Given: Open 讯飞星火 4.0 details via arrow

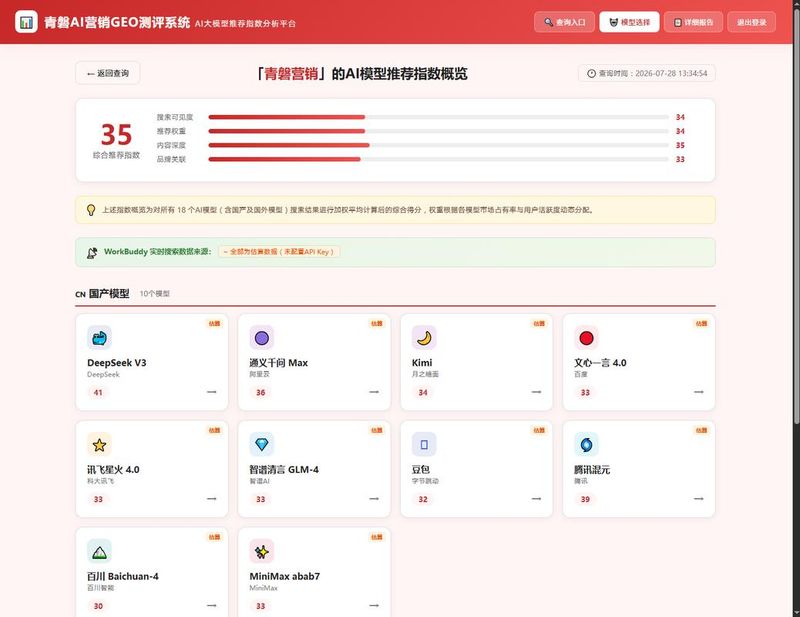Looking at the screenshot, I should click(212, 499).
